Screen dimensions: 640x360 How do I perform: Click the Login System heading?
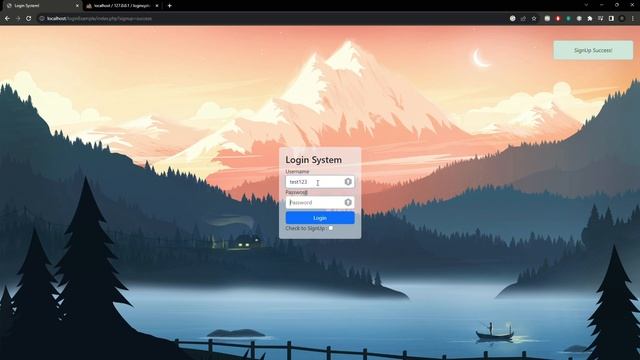coord(313,160)
